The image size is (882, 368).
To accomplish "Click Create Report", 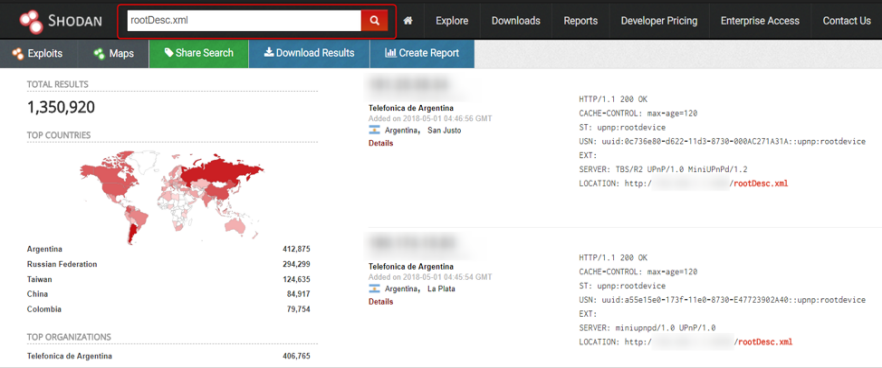I will coord(422,53).
